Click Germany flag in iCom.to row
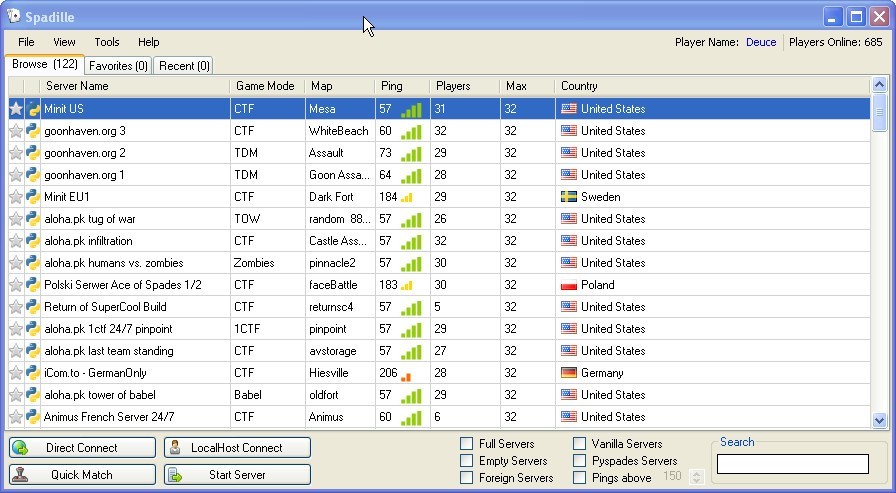The width and height of the screenshot is (896, 493). tap(569, 372)
